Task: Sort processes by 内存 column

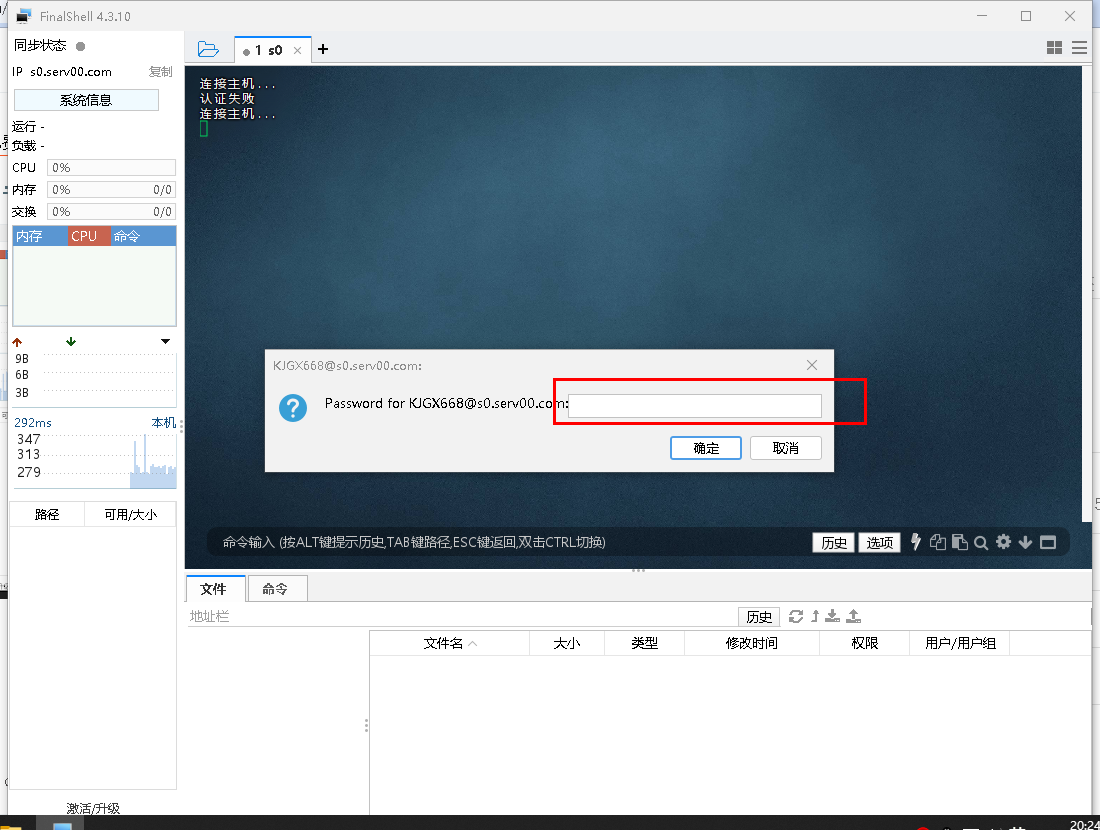Action: (x=40, y=236)
